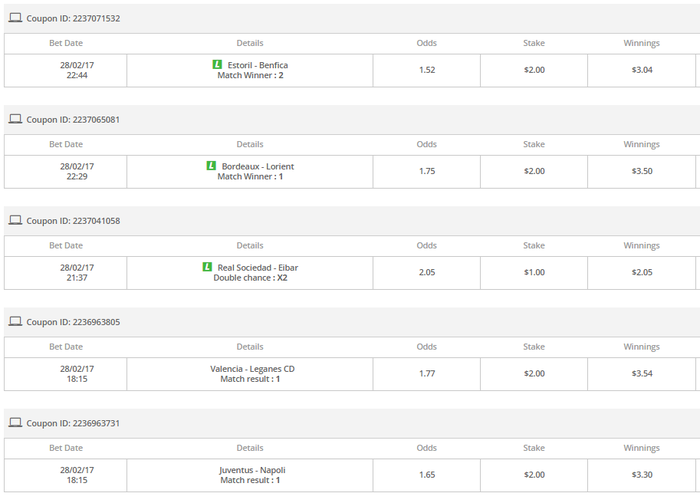
Task: Click laptop icon beside Coupon ID 2237065081
Action: coord(15,119)
